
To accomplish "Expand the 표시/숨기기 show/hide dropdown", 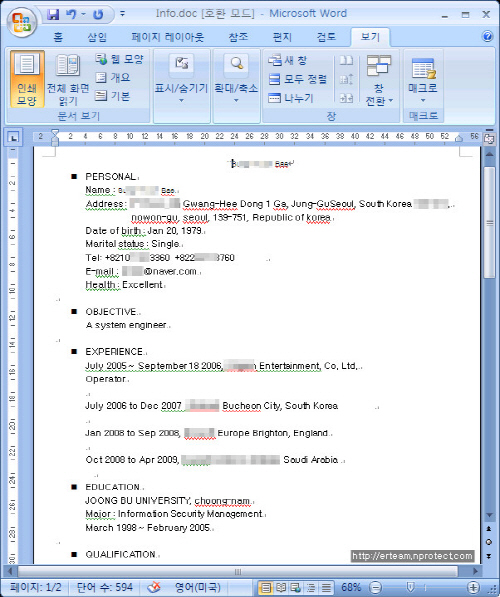I will [x=181, y=79].
